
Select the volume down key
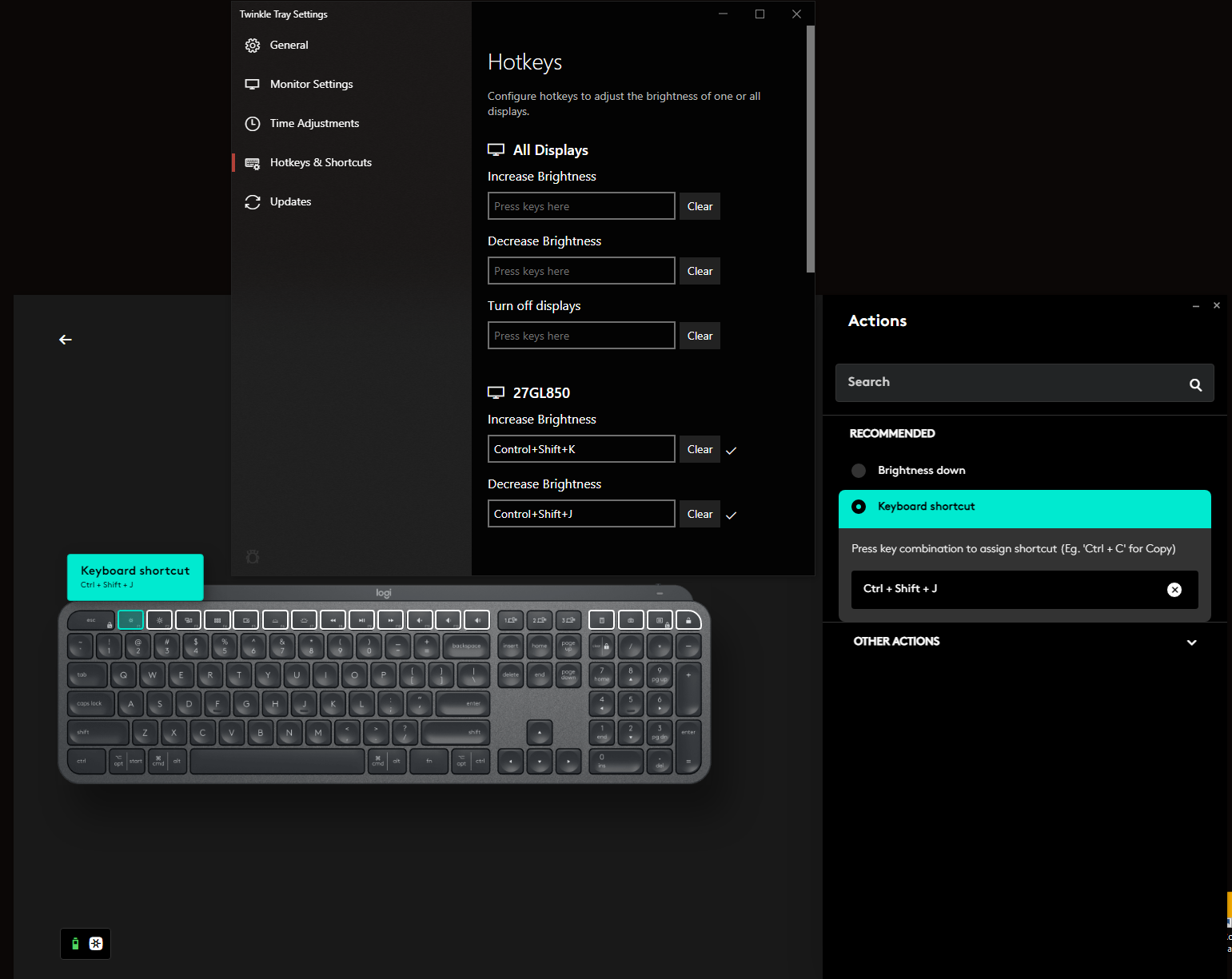pos(449,620)
